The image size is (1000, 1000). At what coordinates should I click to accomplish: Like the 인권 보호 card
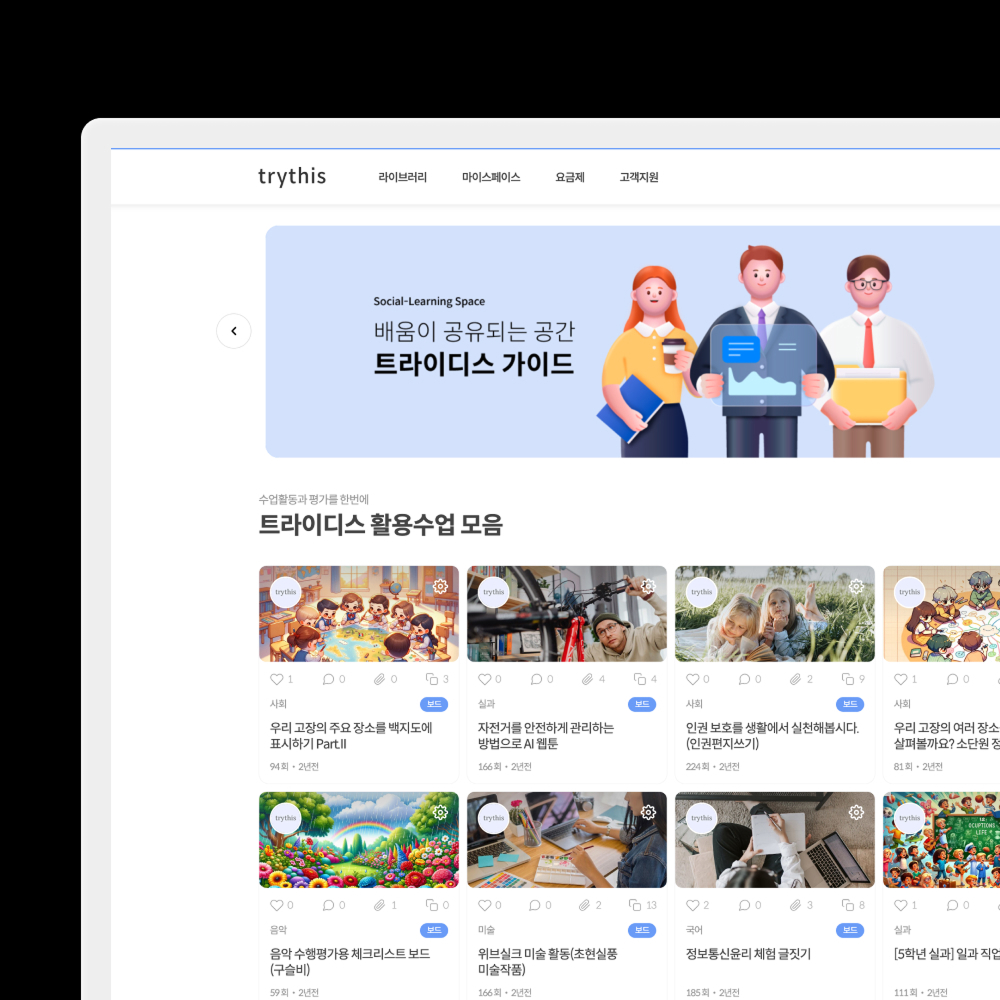pos(693,679)
